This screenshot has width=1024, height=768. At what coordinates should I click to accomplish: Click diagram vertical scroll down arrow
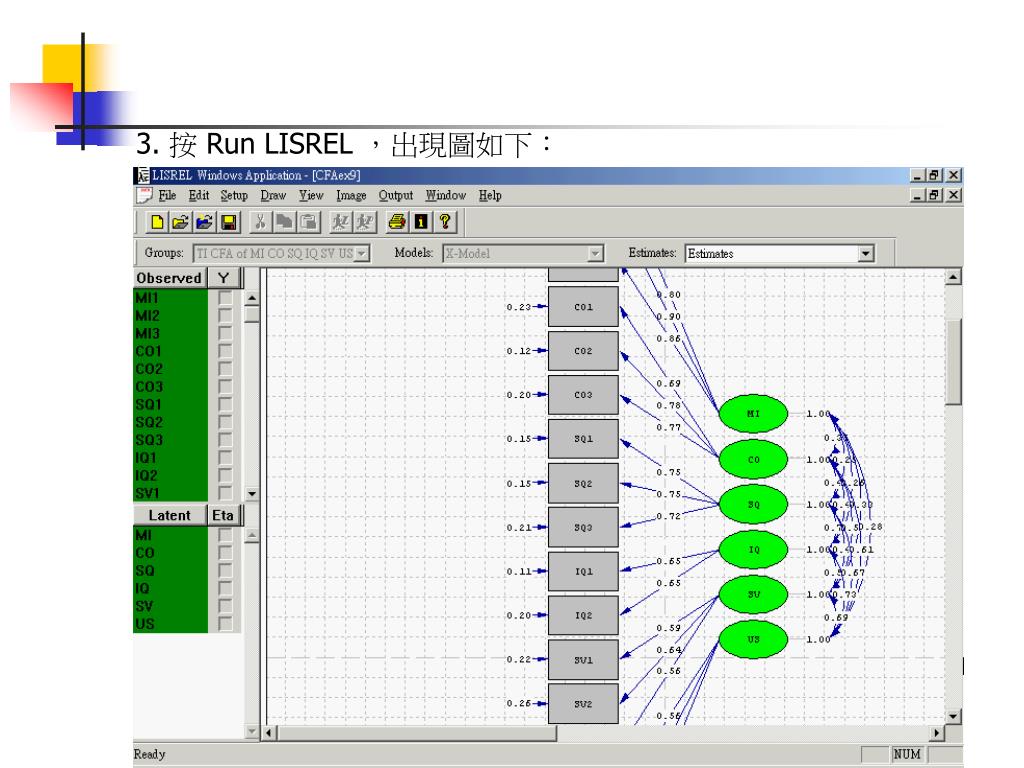953,716
